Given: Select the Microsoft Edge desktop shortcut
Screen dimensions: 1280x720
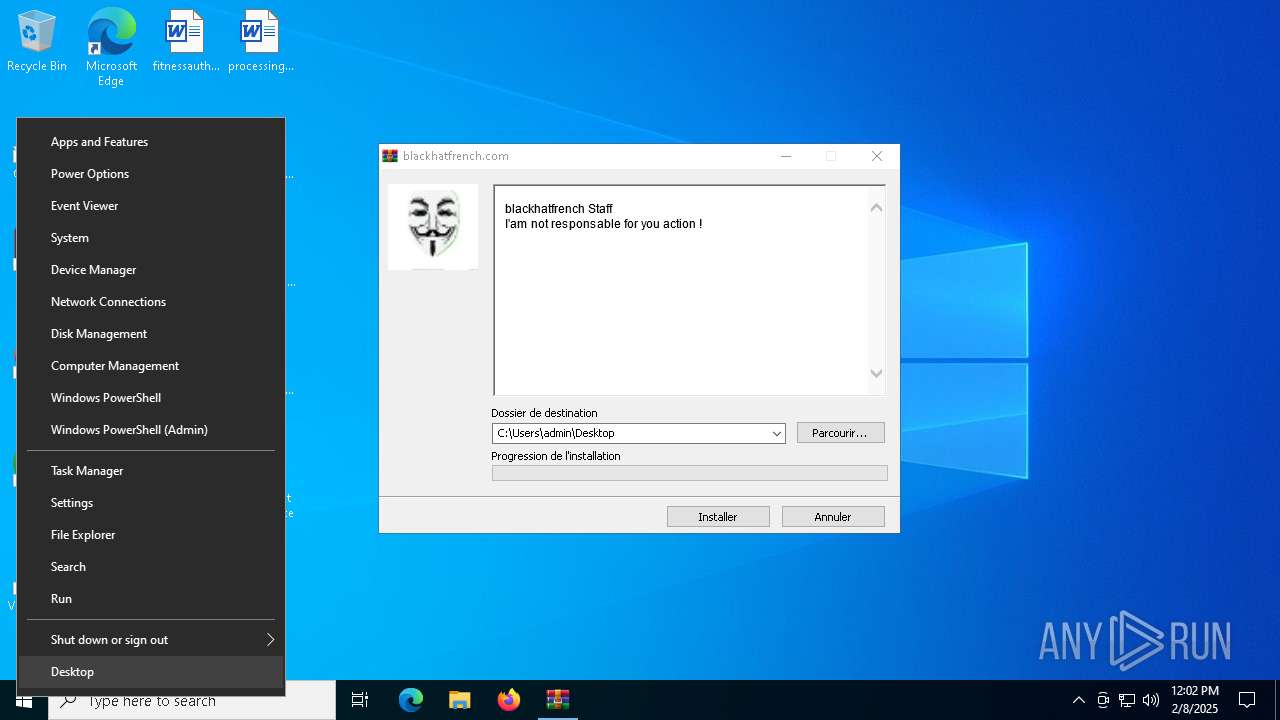Looking at the screenshot, I should click(x=111, y=47).
